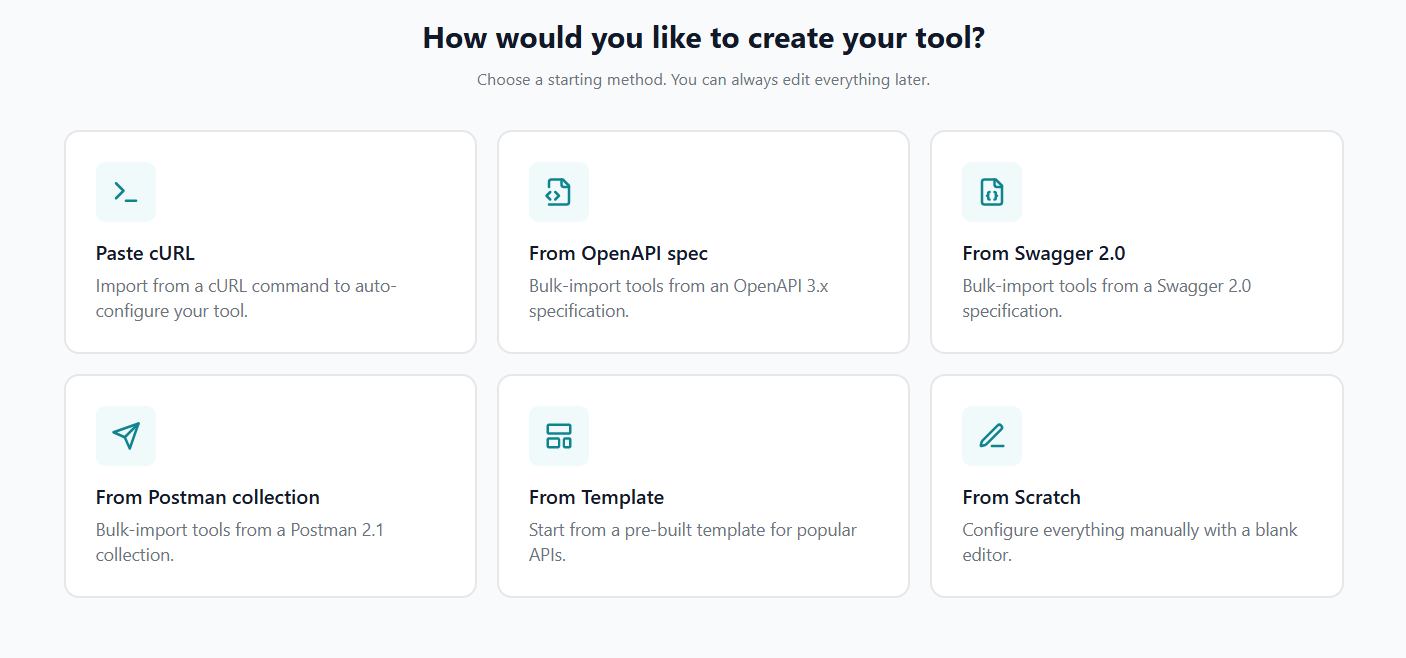This screenshot has width=1406, height=658.
Task: Click the From Scratch pencil icon
Action: (x=992, y=436)
